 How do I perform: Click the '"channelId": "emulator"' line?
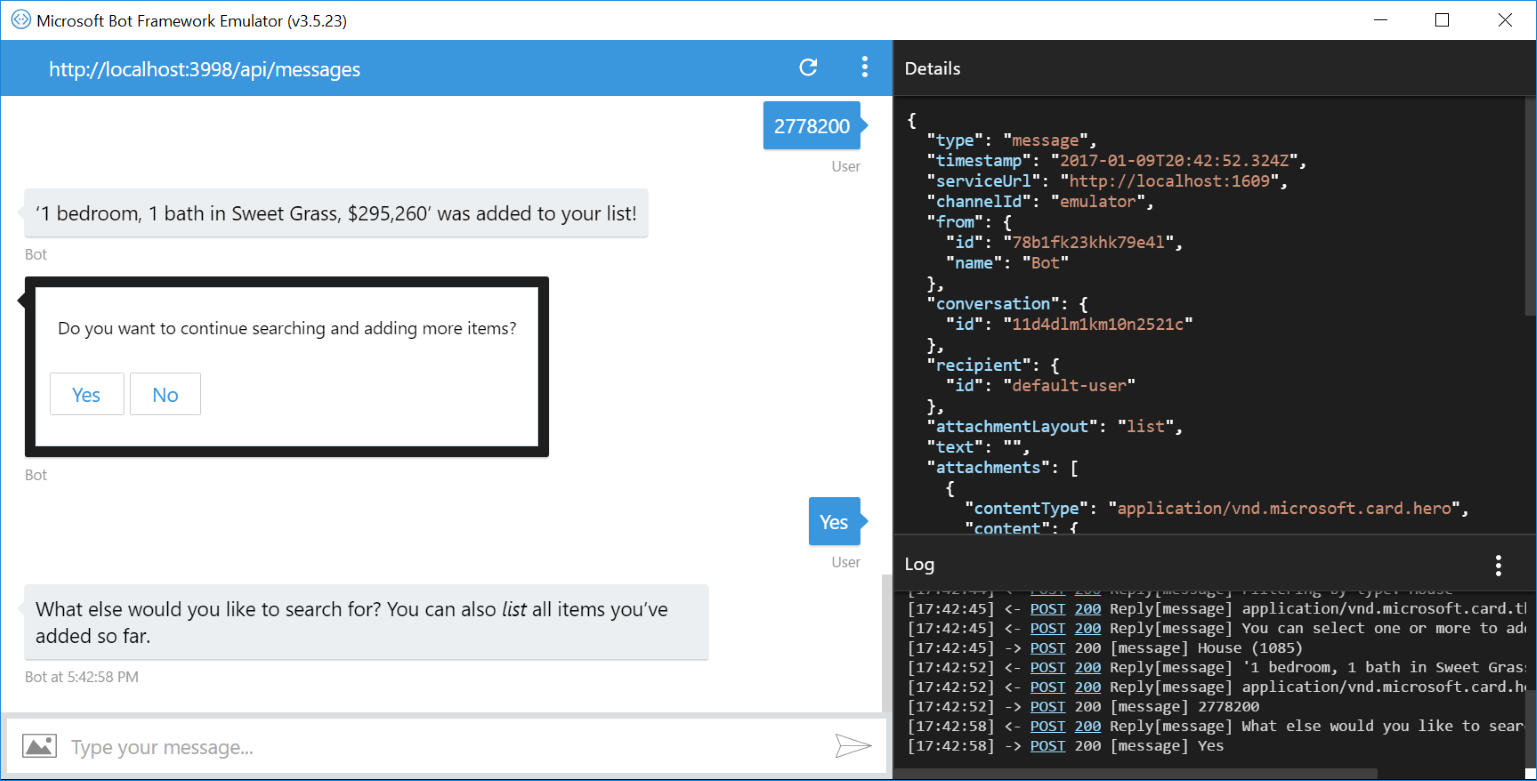coord(1039,201)
